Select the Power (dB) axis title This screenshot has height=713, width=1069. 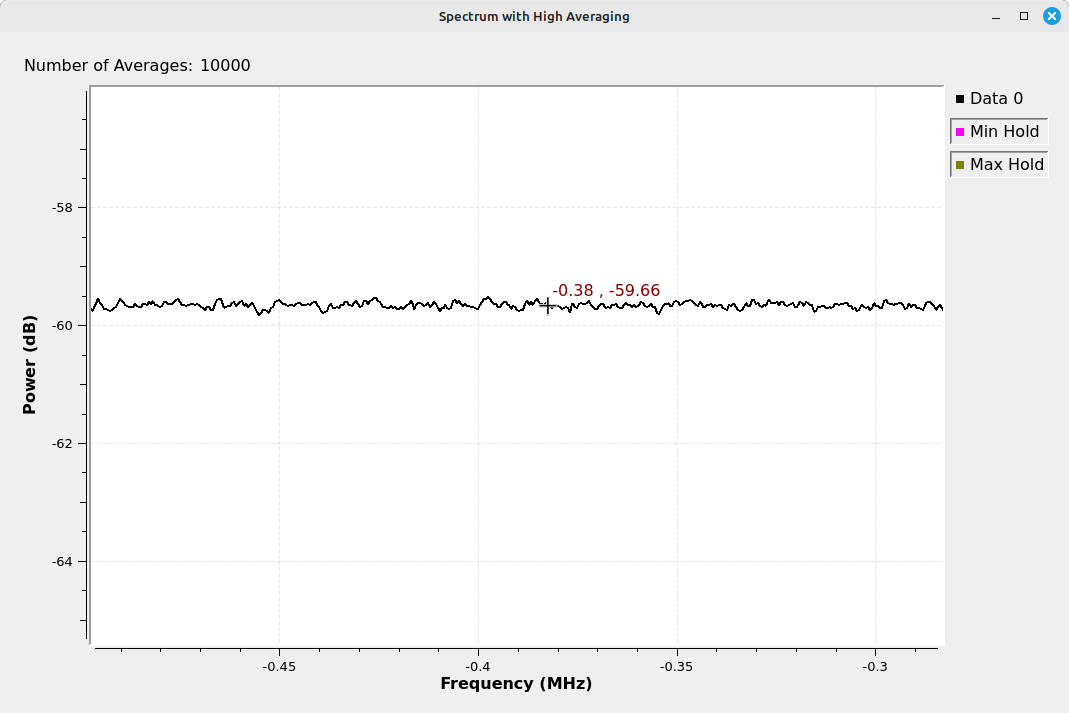(x=30, y=365)
